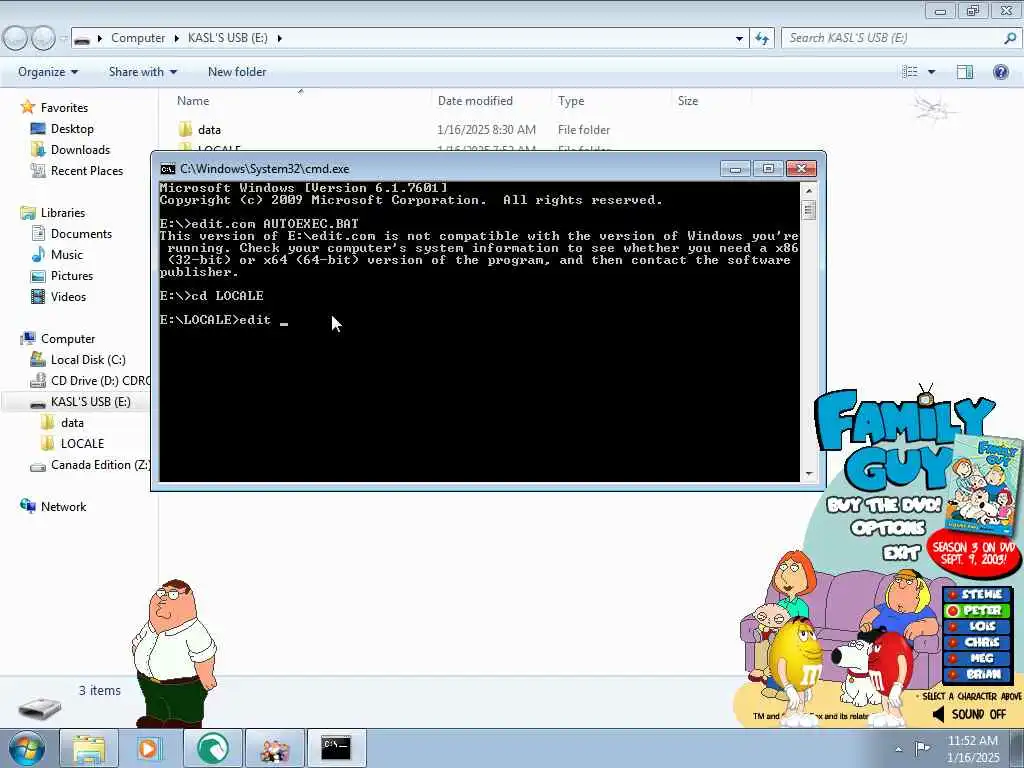Select Desktop under Favorites

pyautogui.click(x=72, y=129)
